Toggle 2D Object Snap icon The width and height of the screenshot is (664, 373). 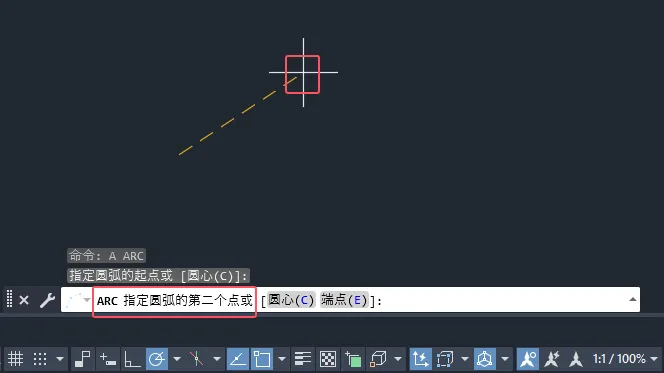tap(262, 359)
